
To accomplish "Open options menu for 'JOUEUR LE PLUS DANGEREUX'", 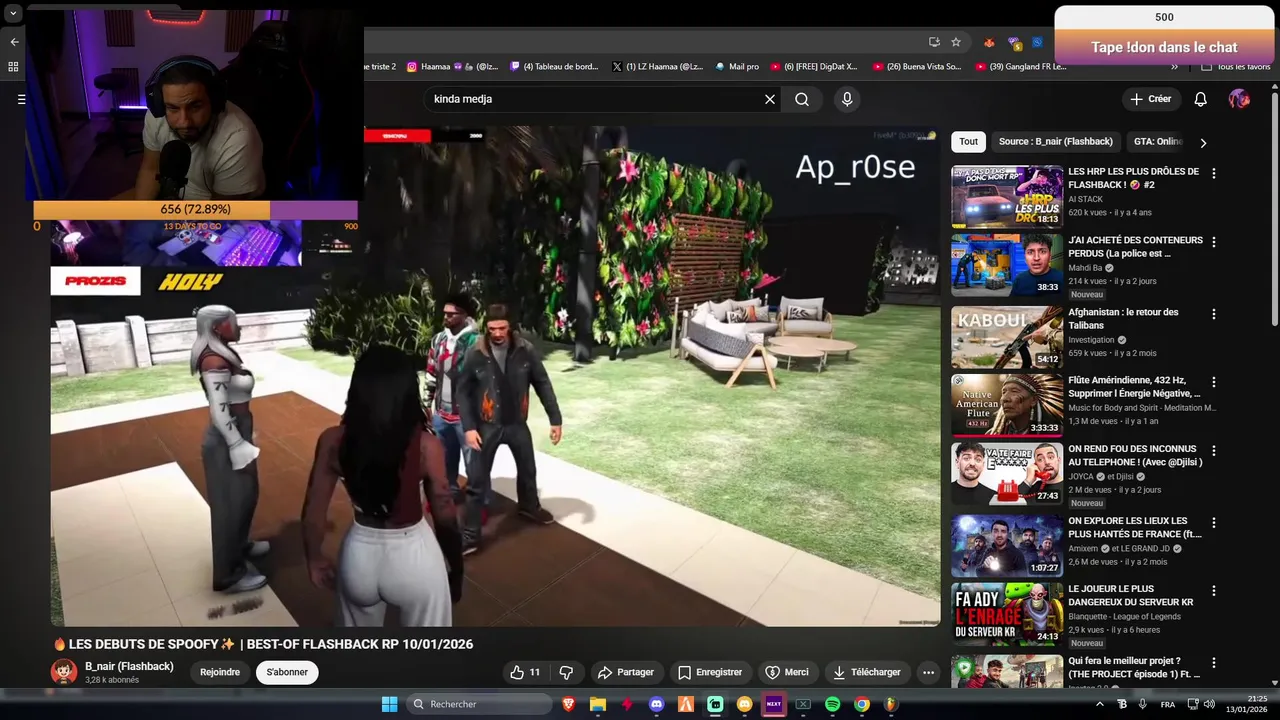I will coord(1214,591).
